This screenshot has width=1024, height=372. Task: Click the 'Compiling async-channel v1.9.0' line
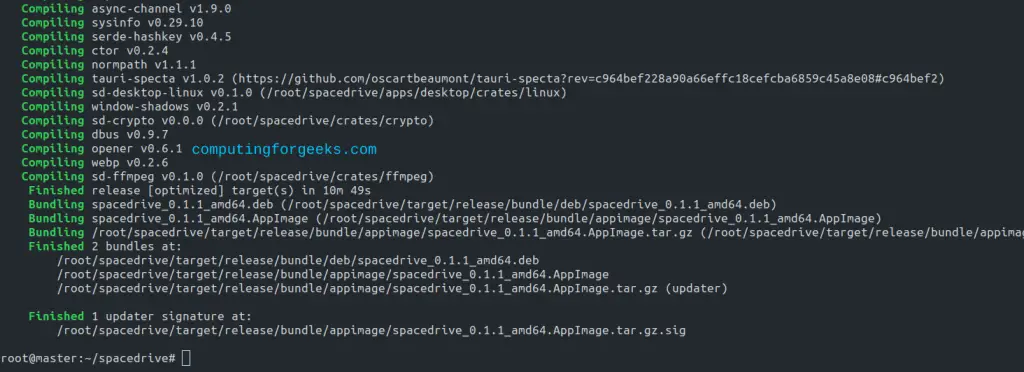point(126,9)
